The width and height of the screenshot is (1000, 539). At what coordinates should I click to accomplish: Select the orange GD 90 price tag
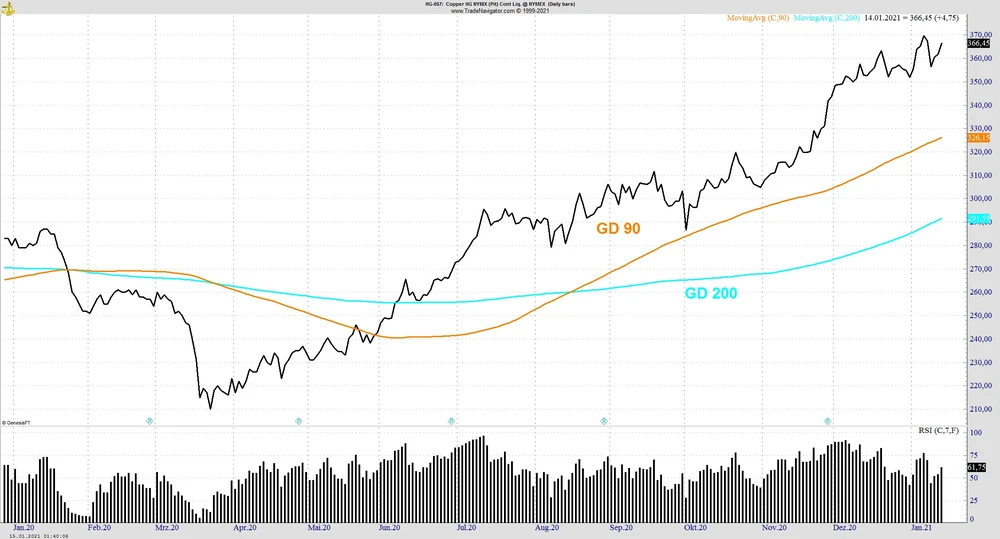coord(978,138)
